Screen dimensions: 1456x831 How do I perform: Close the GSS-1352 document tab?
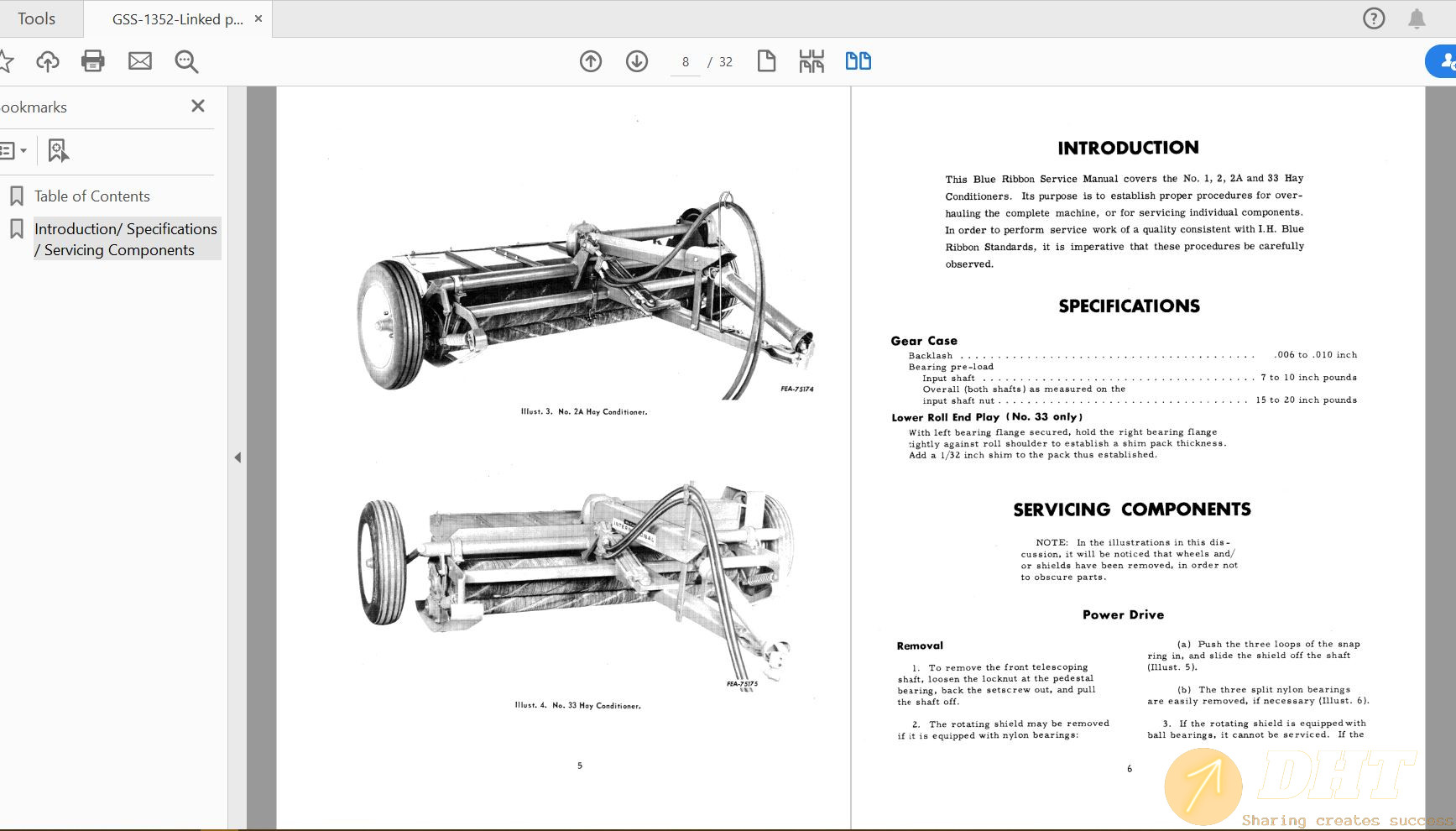(258, 18)
